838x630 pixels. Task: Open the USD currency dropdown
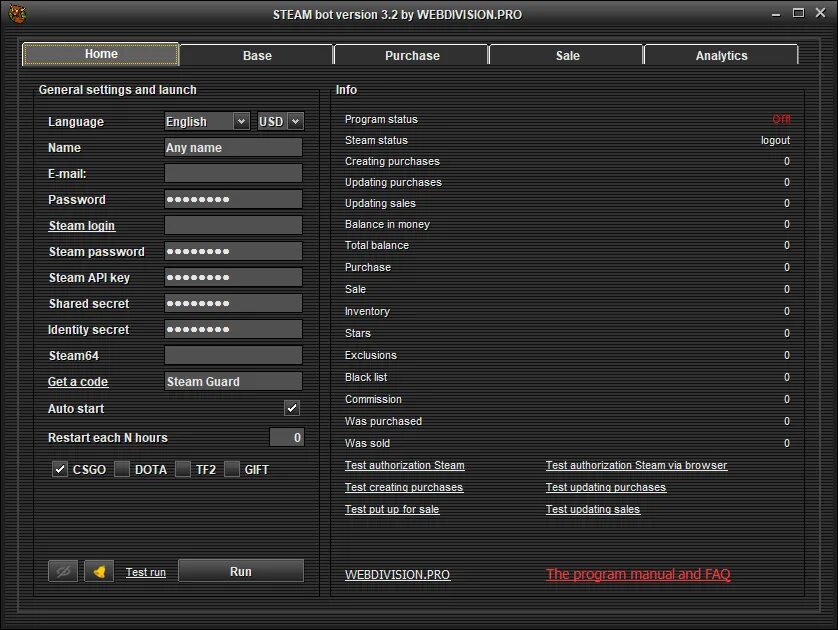pyautogui.click(x=281, y=121)
